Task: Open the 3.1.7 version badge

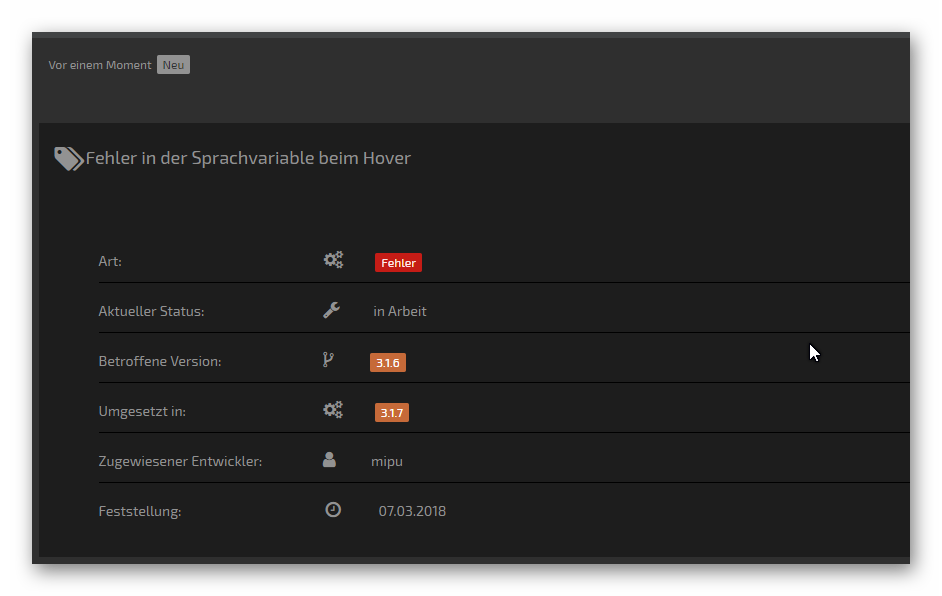Action: tap(392, 413)
